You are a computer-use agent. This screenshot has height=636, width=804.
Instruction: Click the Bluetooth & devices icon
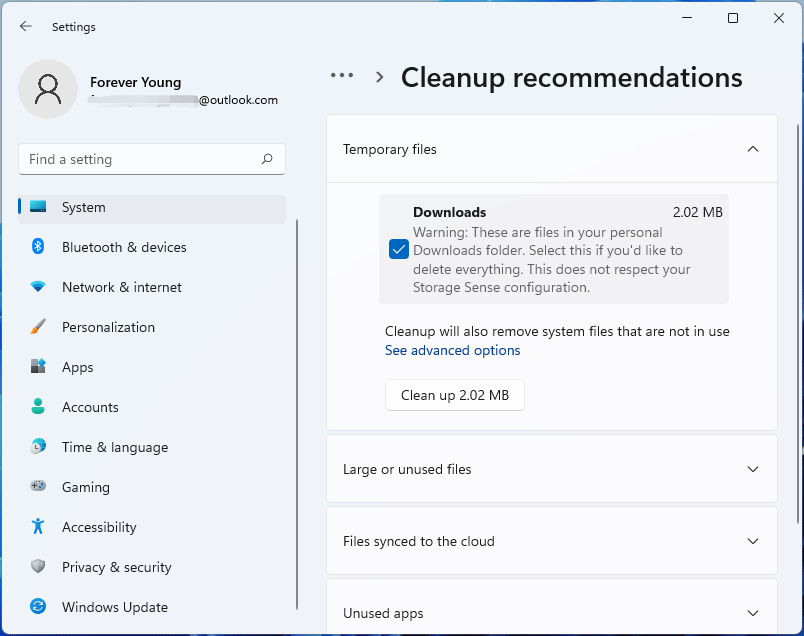(38, 247)
